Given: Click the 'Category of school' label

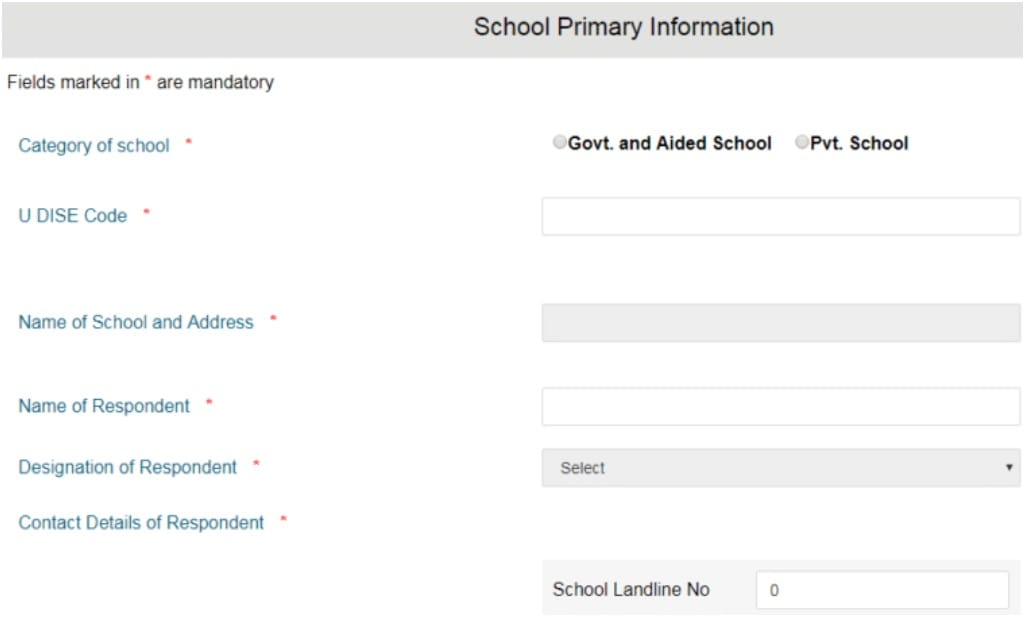Looking at the screenshot, I should point(94,146).
